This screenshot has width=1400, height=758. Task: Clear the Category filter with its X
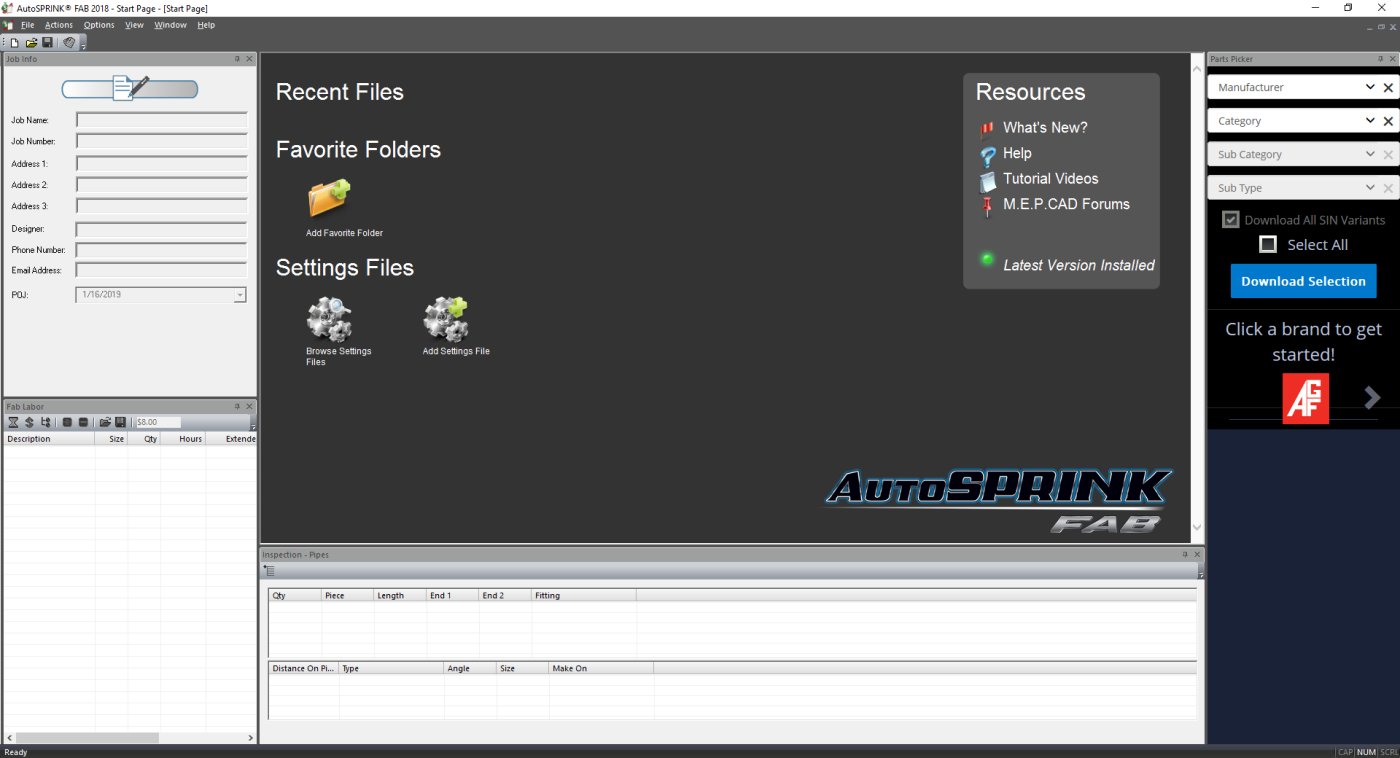pyautogui.click(x=1388, y=121)
